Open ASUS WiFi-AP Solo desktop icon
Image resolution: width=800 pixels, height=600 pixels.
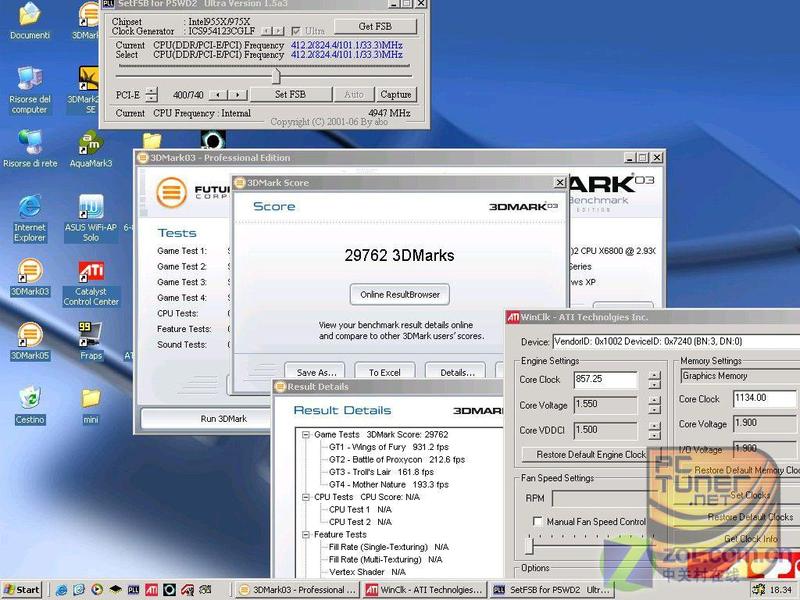tap(91, 218)
